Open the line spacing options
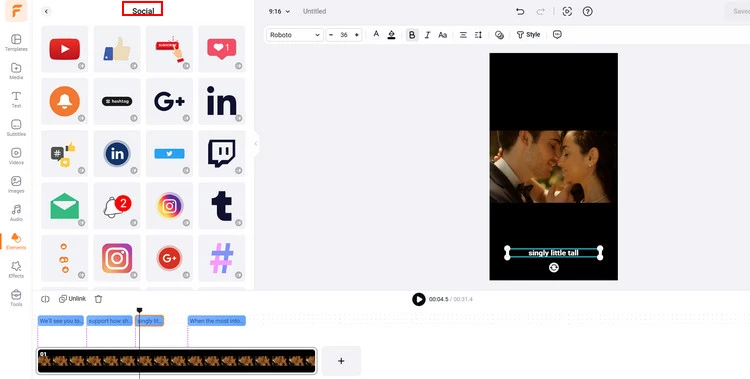Image resolution: width=750 pixels, height=379 pixels. click(478, 34)
